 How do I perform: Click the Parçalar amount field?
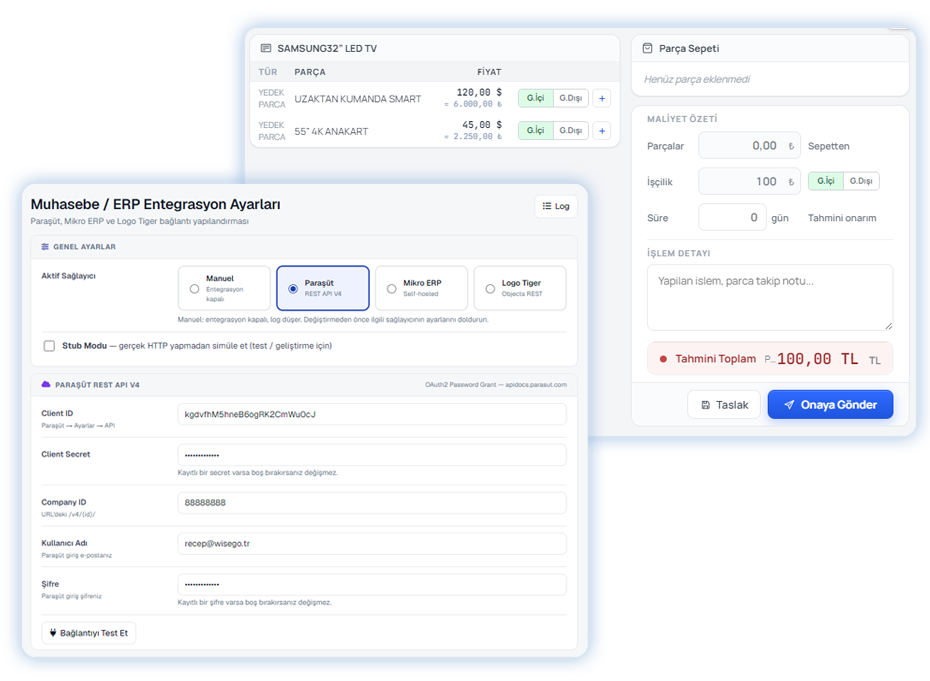tap(750, 146)
